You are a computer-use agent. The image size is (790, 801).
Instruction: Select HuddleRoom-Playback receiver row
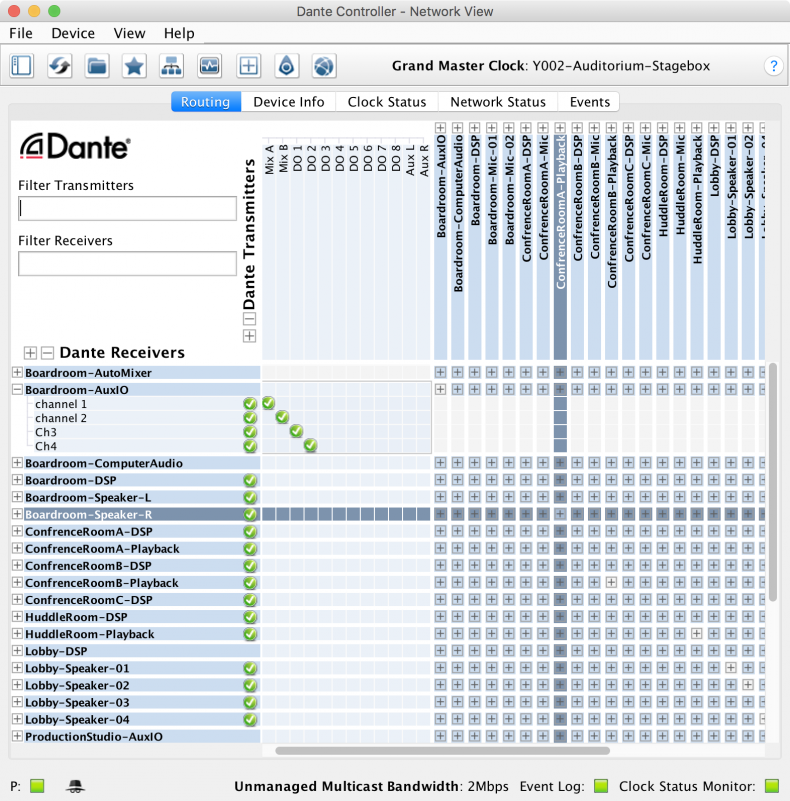click(135, 634)
